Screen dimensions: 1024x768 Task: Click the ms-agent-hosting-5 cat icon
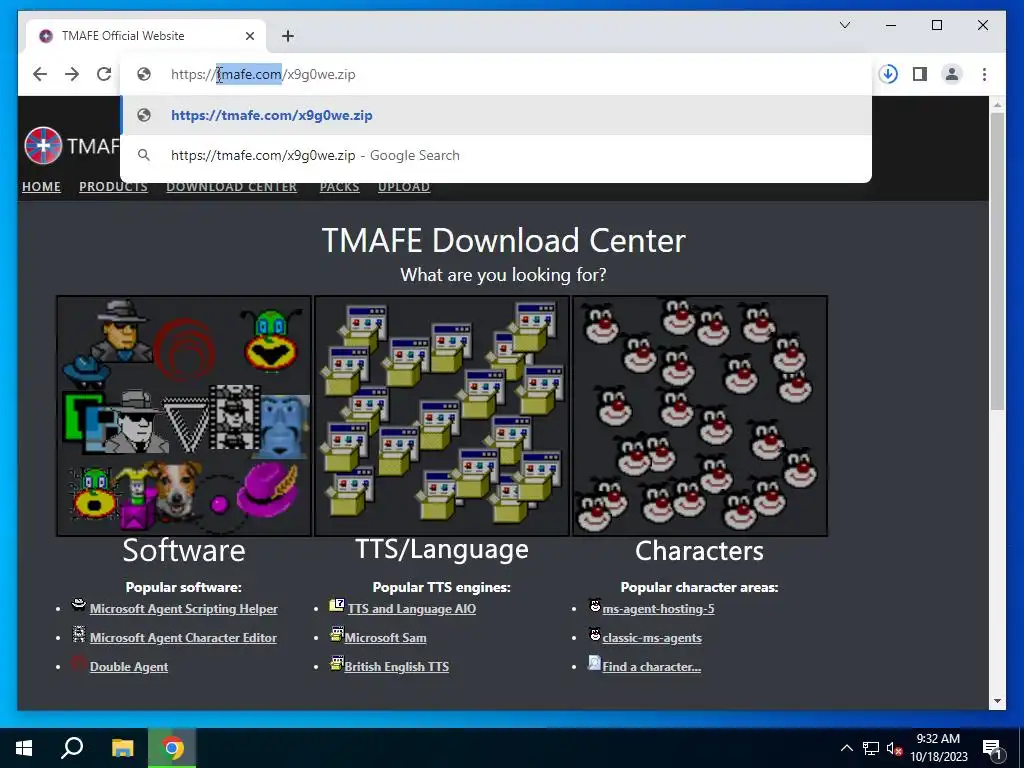click(x=595, y=605)
